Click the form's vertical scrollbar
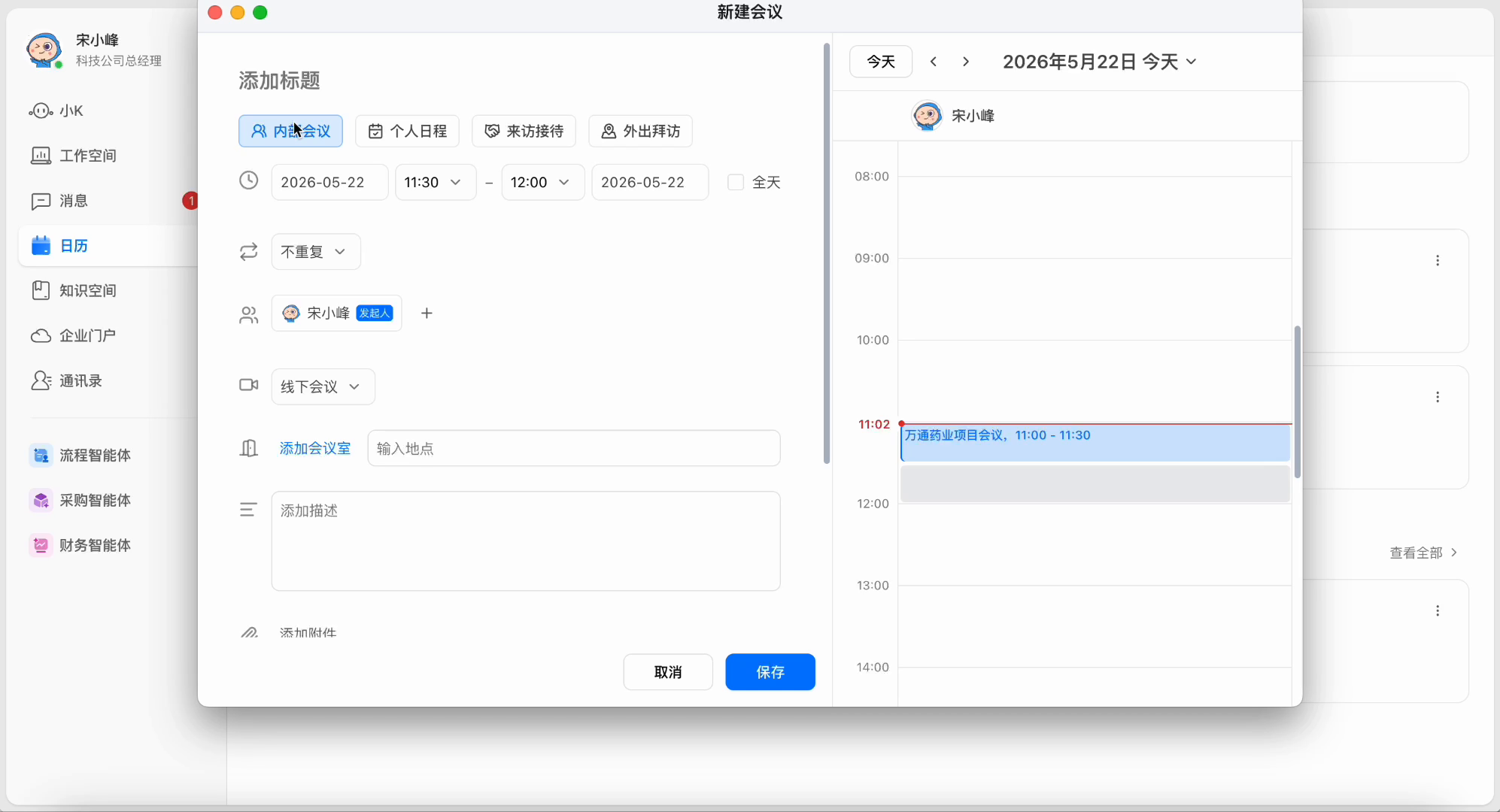The image size is (1500, 812). pyautogui.click(x=826, y=253)
